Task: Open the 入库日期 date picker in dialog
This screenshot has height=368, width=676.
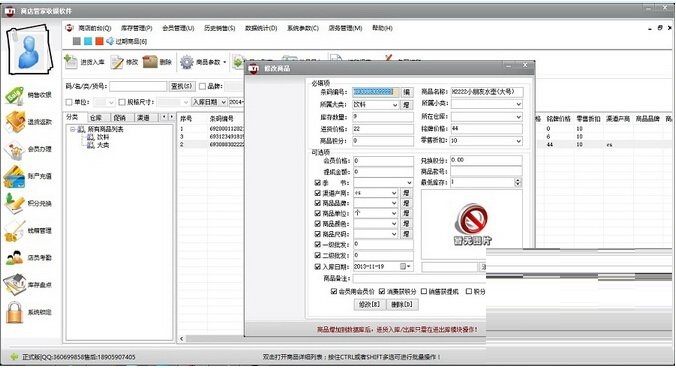Action: coord(405,267)
